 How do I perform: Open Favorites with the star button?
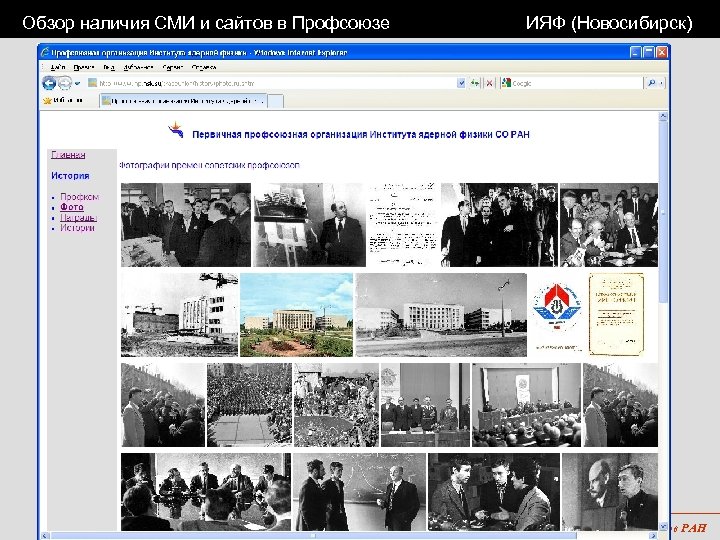pos(63,101)
